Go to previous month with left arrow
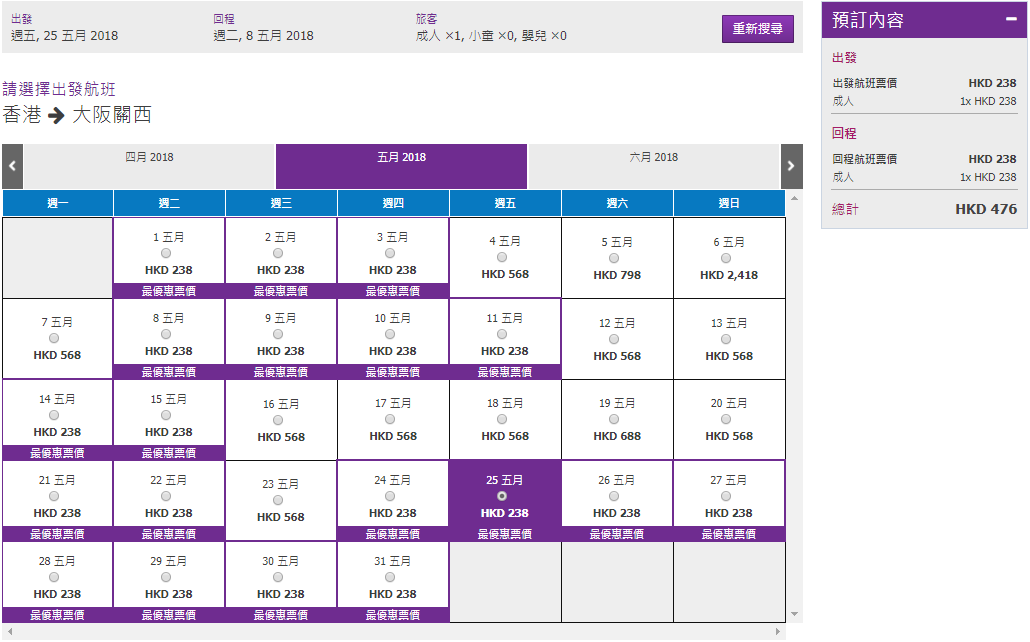Image resolution: width=1030 pixels, height=642 pixels. (12, 166)
